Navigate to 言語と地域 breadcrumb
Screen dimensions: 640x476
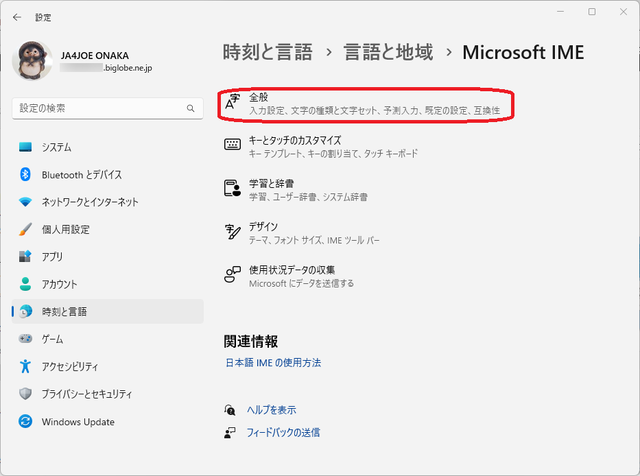(x=388, y=52)
